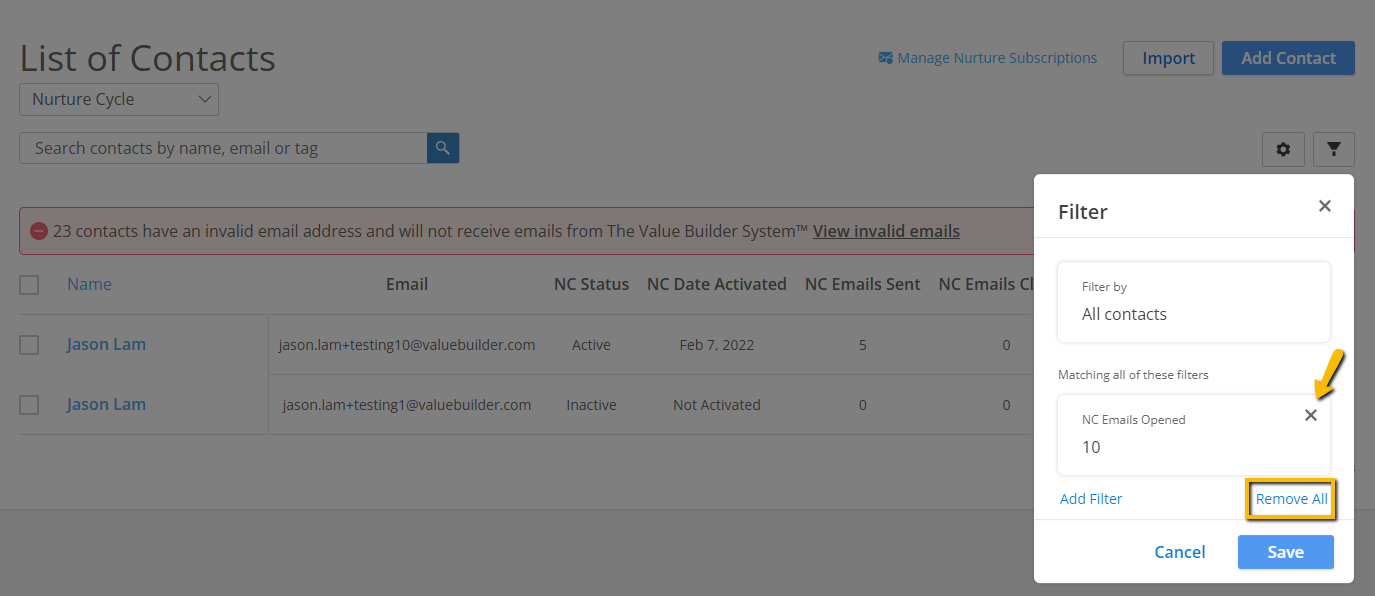The width and height of the screenshot is (1375, 596).
Task: Click the funnel filter icon
Action: [x=1333, y=150]
